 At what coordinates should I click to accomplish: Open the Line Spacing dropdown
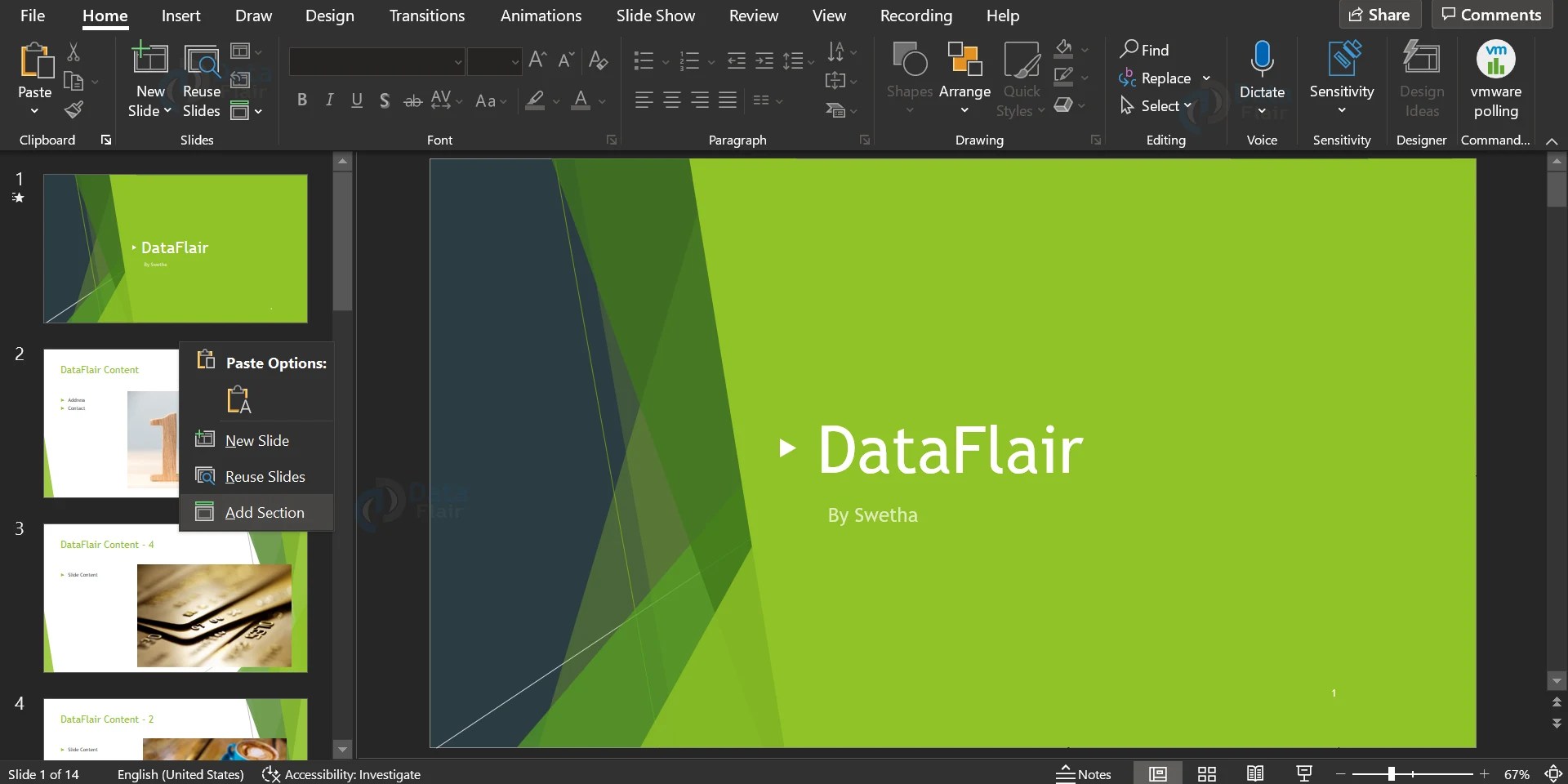tap(798, 60)
